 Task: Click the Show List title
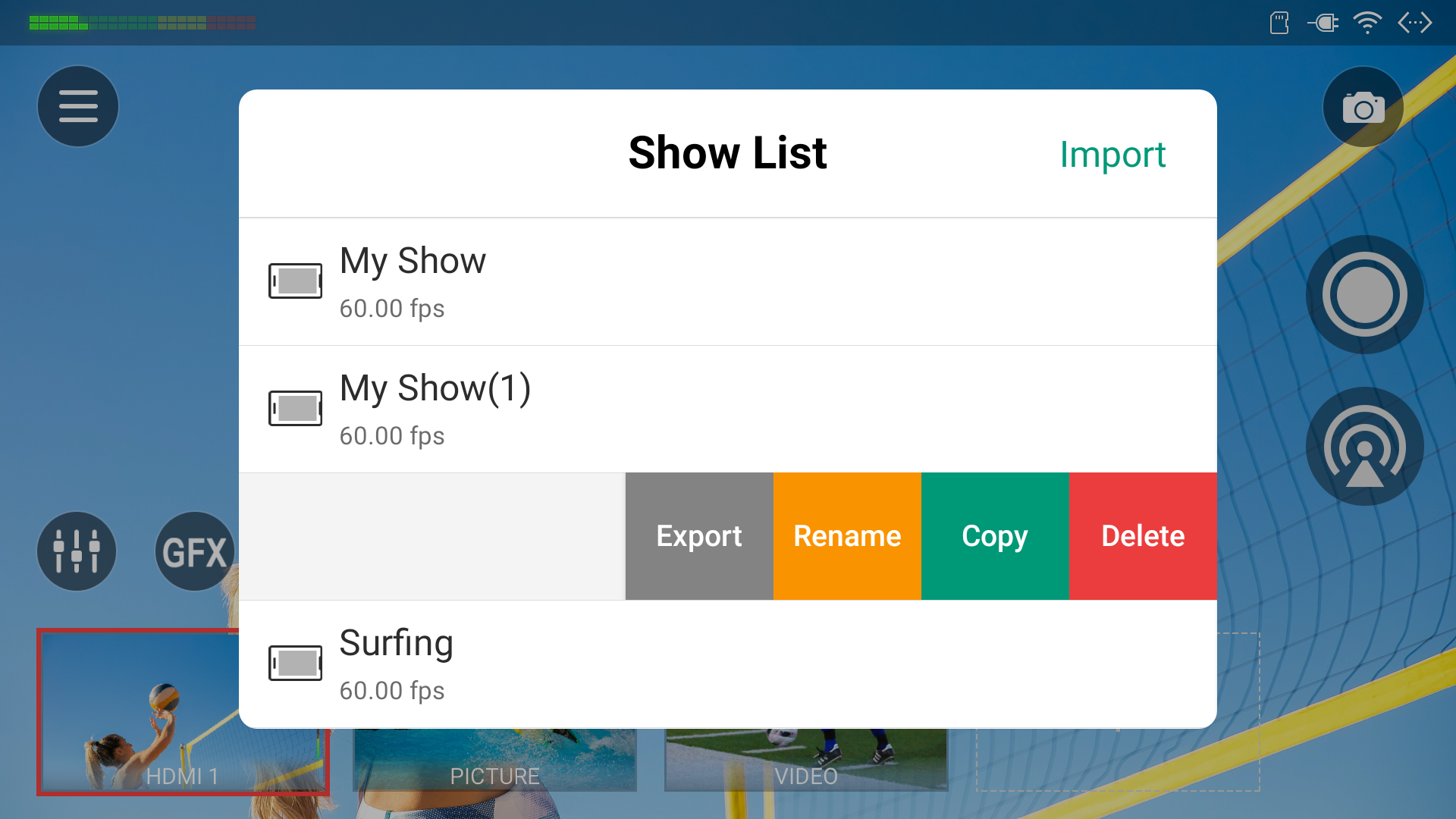tap(727, 153)
